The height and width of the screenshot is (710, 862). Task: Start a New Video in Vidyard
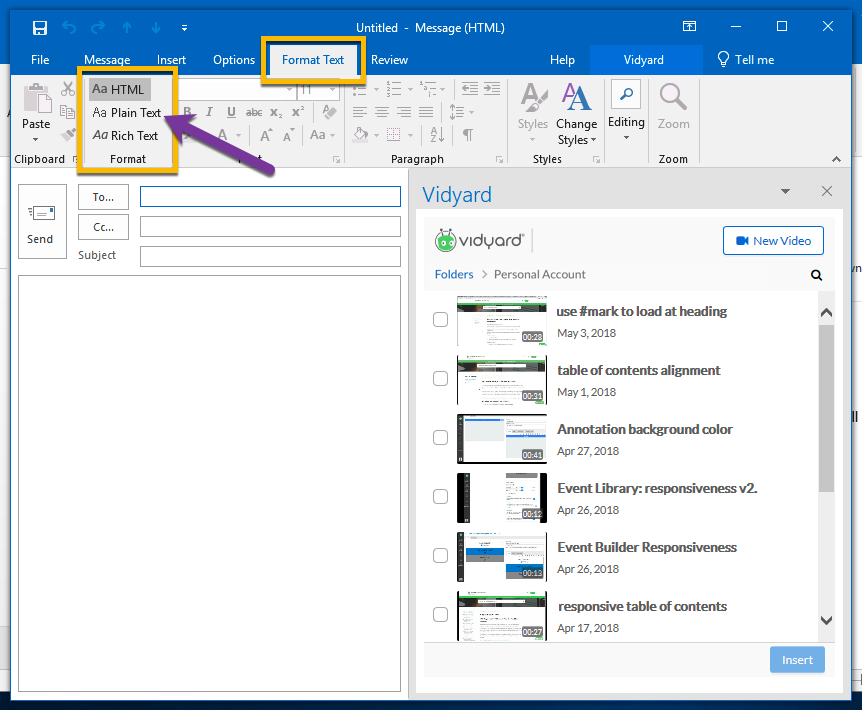(x=773, y=241)
